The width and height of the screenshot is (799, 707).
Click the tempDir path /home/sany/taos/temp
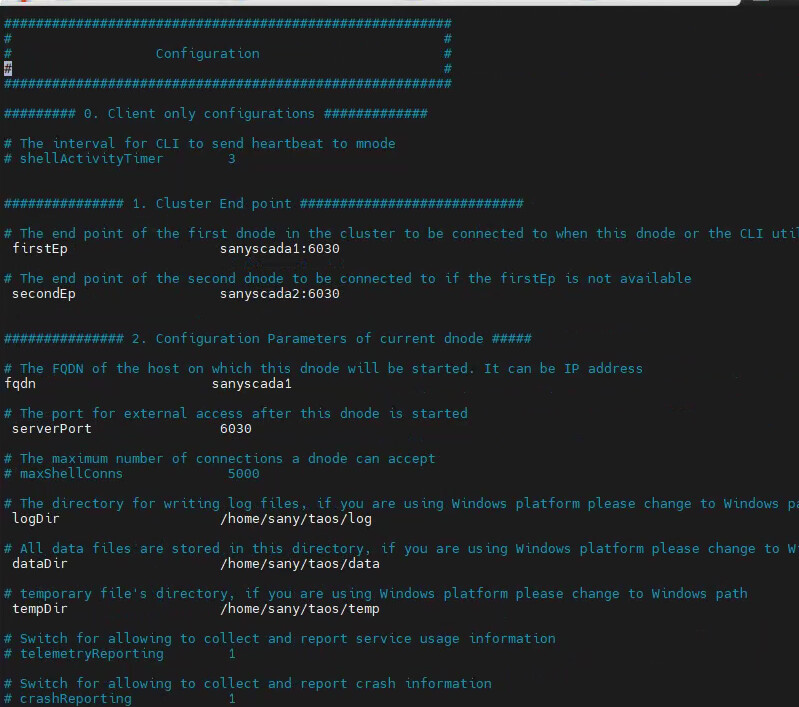point(299,609)
